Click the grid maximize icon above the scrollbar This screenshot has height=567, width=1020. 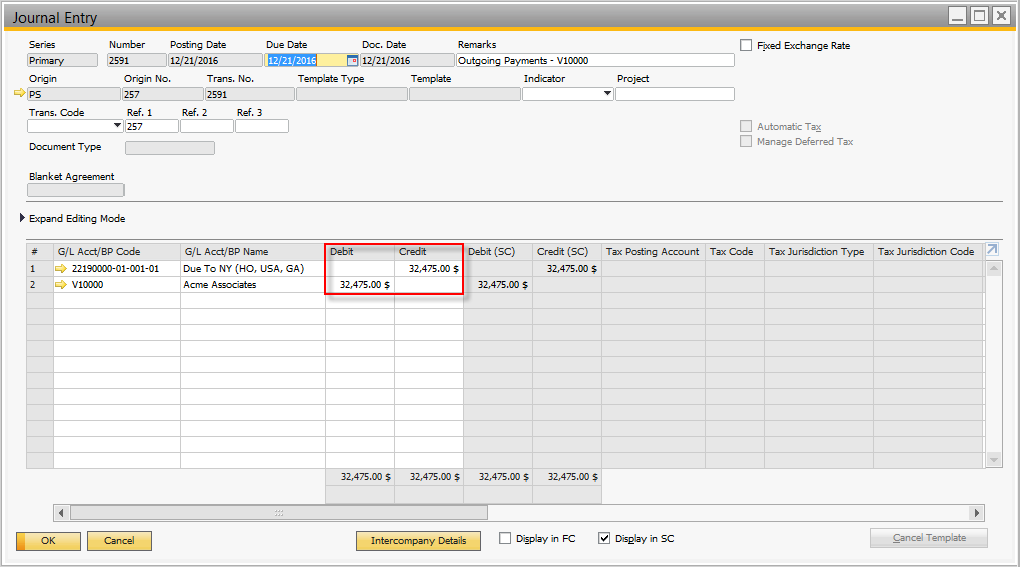click(x=992, y=250)
